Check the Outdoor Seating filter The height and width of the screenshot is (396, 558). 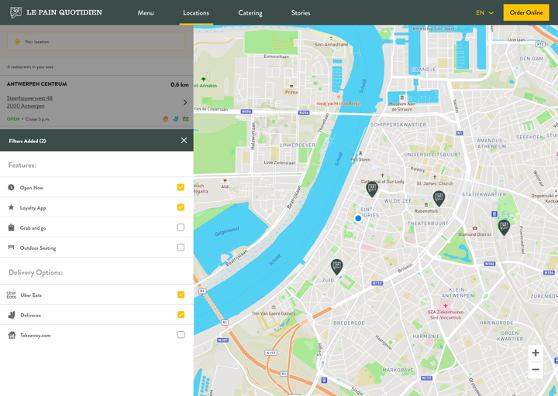pos(181,247)
